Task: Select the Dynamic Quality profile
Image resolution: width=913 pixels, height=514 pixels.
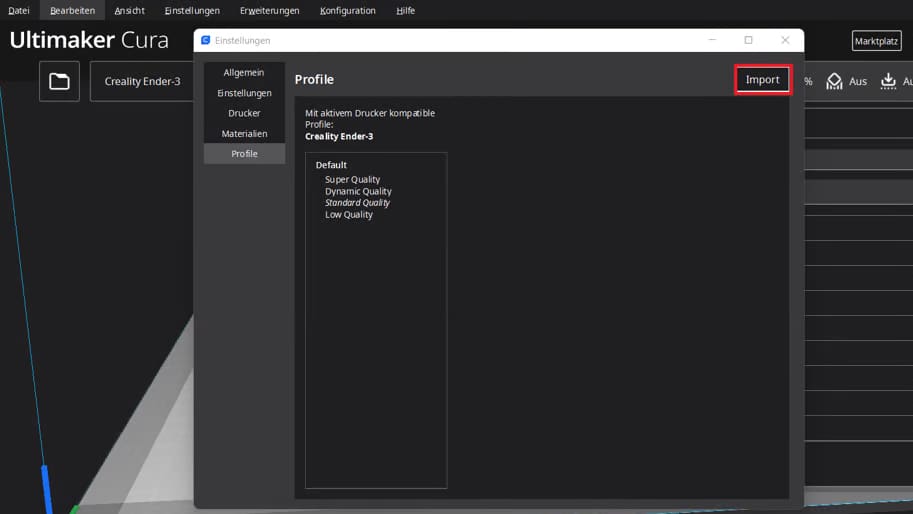Action: (x=358, y=191)
